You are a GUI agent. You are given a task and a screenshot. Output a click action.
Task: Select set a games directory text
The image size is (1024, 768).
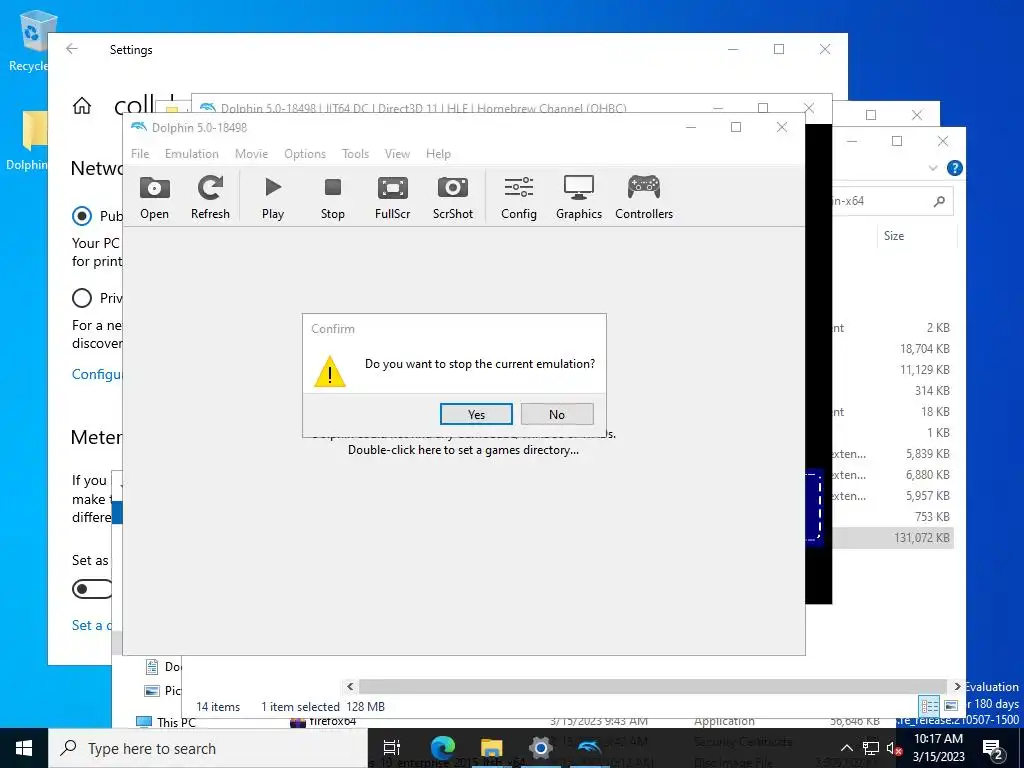[x=463, y=450]
